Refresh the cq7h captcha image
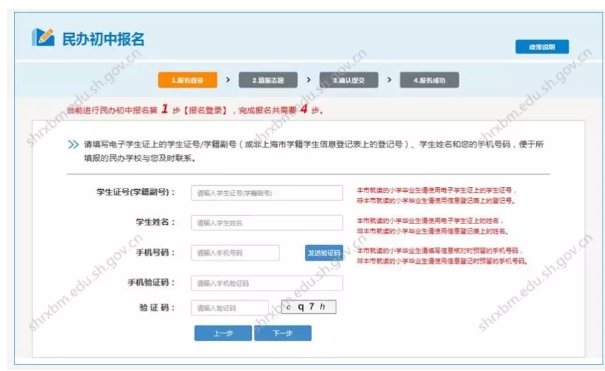This screenshot has width=605, height=371. point(309,307)
